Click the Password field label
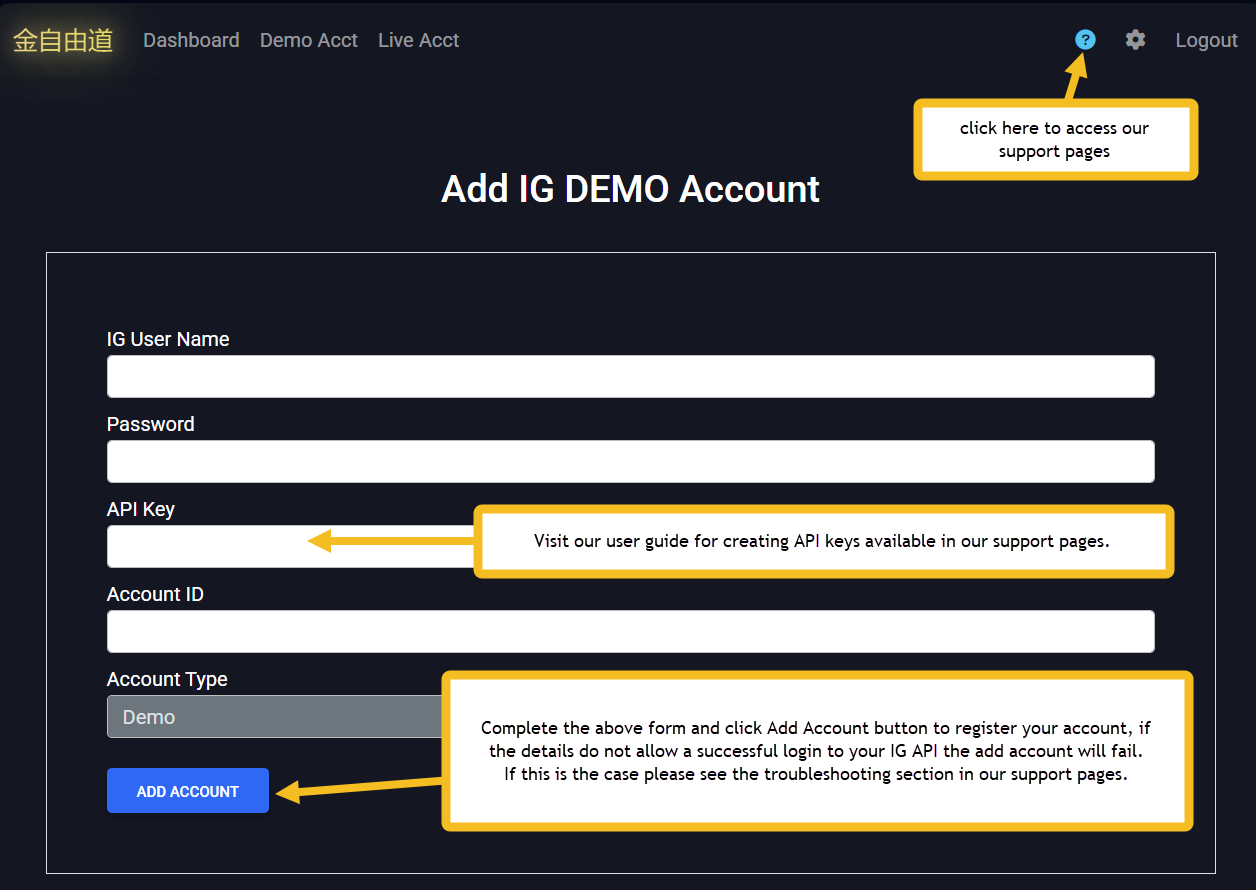The image size is (1256, 890). tap(151, 424)
